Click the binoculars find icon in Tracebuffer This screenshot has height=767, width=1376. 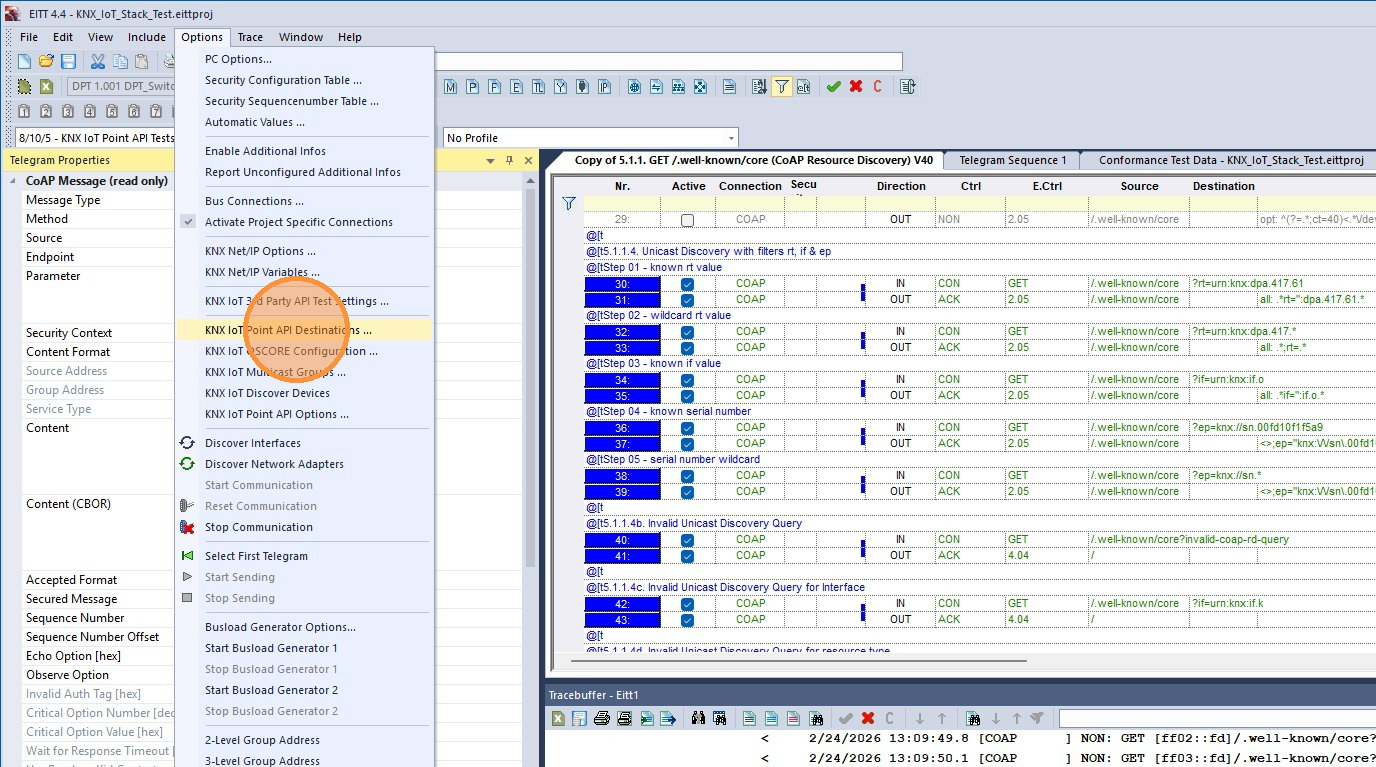tap(699, 718)
